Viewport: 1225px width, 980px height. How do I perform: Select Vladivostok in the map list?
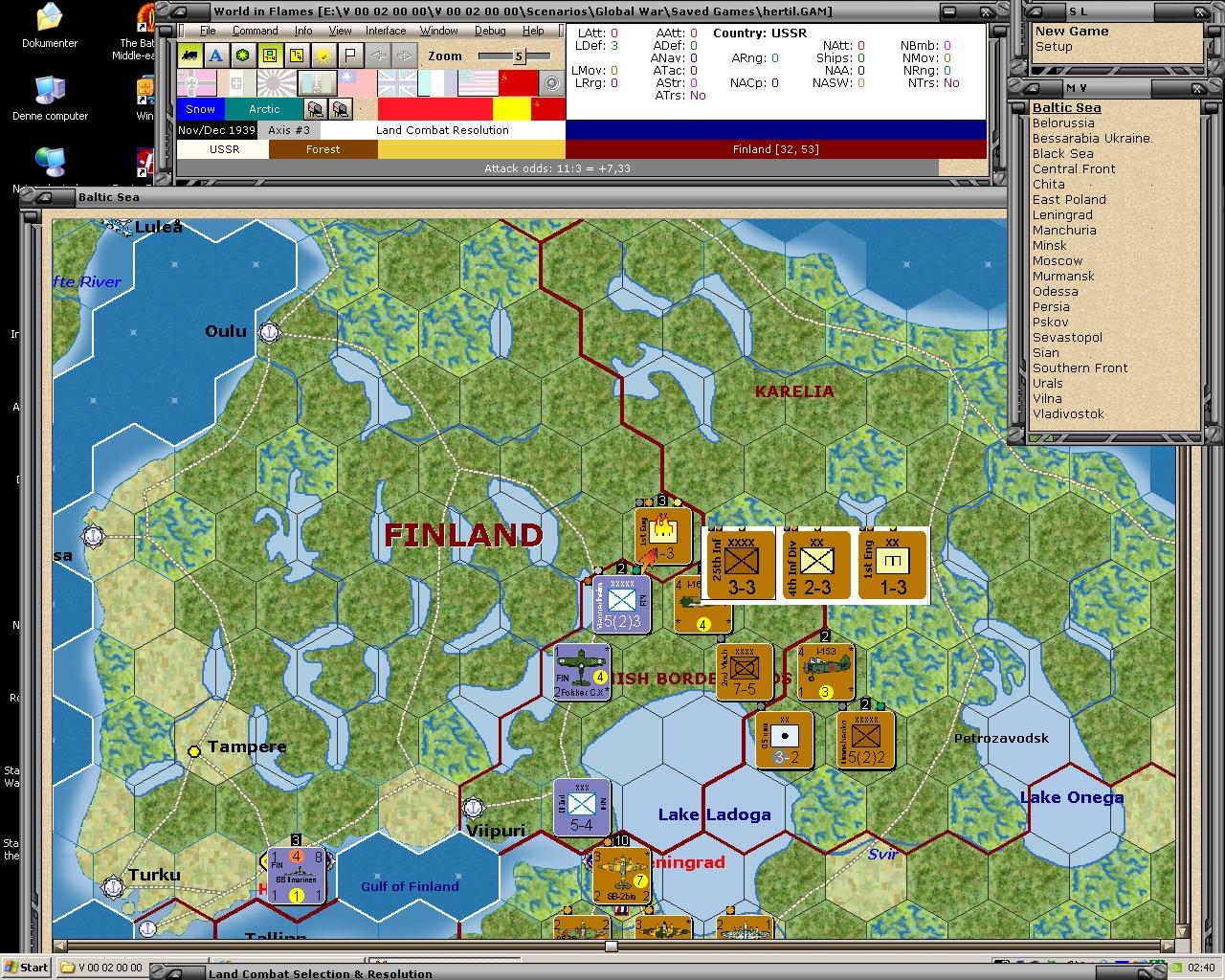(x=1068, y=414)
